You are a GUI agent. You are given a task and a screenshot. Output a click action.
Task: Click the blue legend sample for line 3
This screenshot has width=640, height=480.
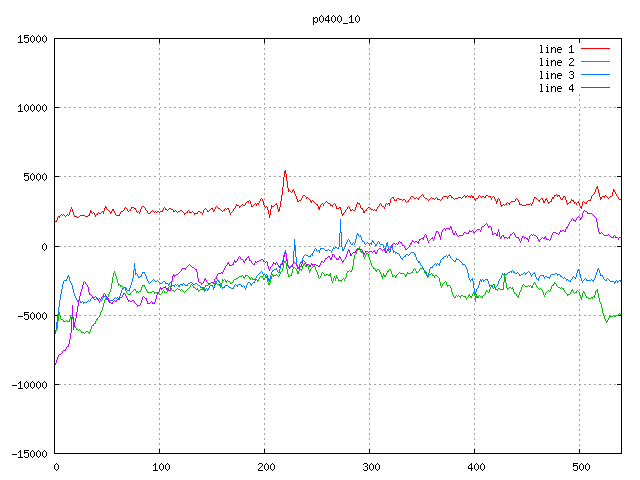595,75
